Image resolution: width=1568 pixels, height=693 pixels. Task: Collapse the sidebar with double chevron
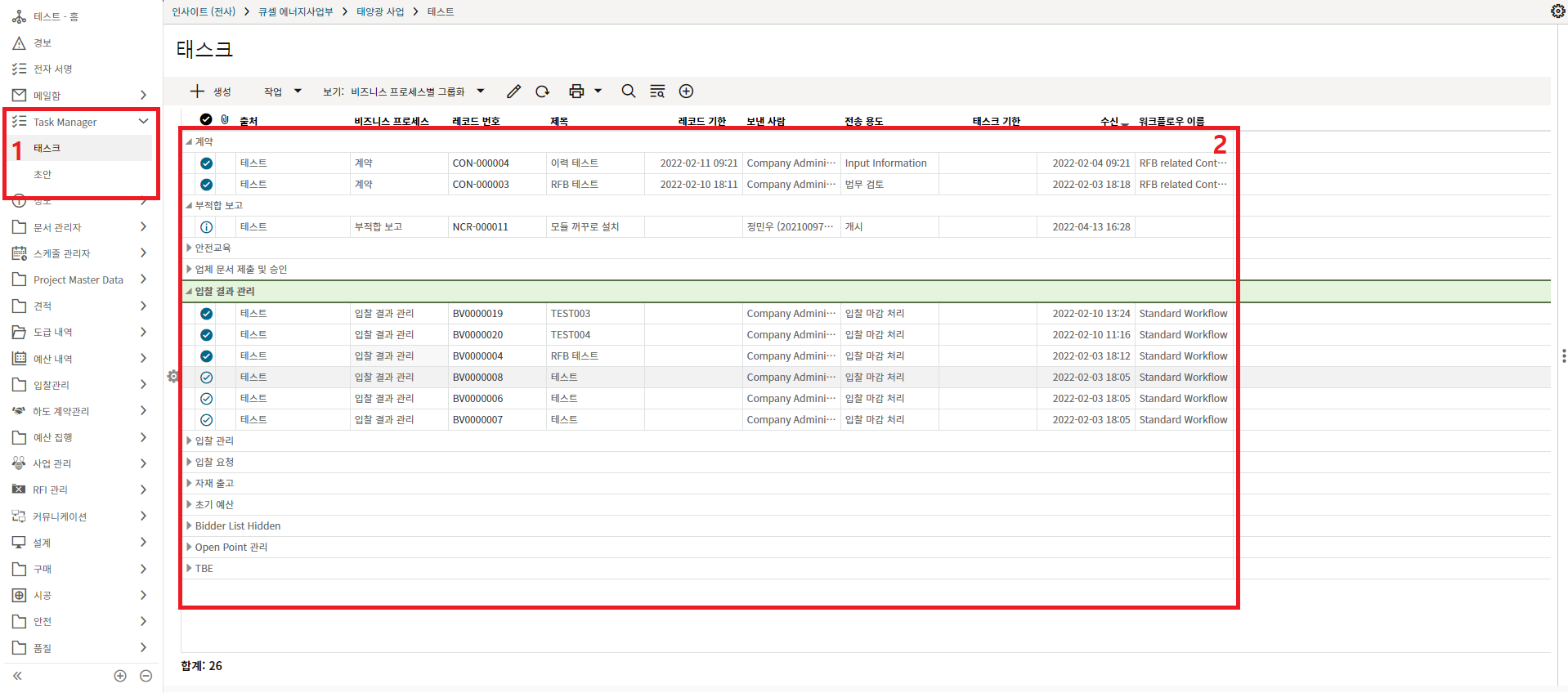(x=17, y=676)
